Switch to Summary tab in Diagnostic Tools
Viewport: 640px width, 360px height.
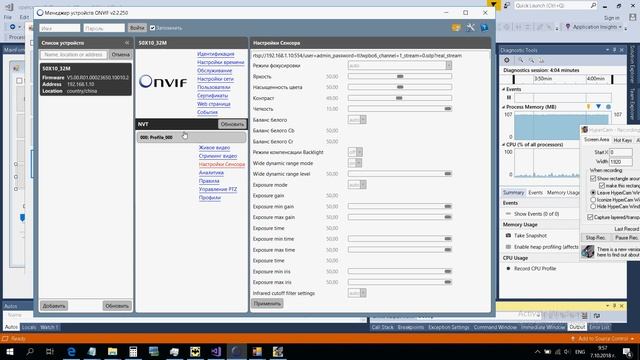click(x=513, y=192)
